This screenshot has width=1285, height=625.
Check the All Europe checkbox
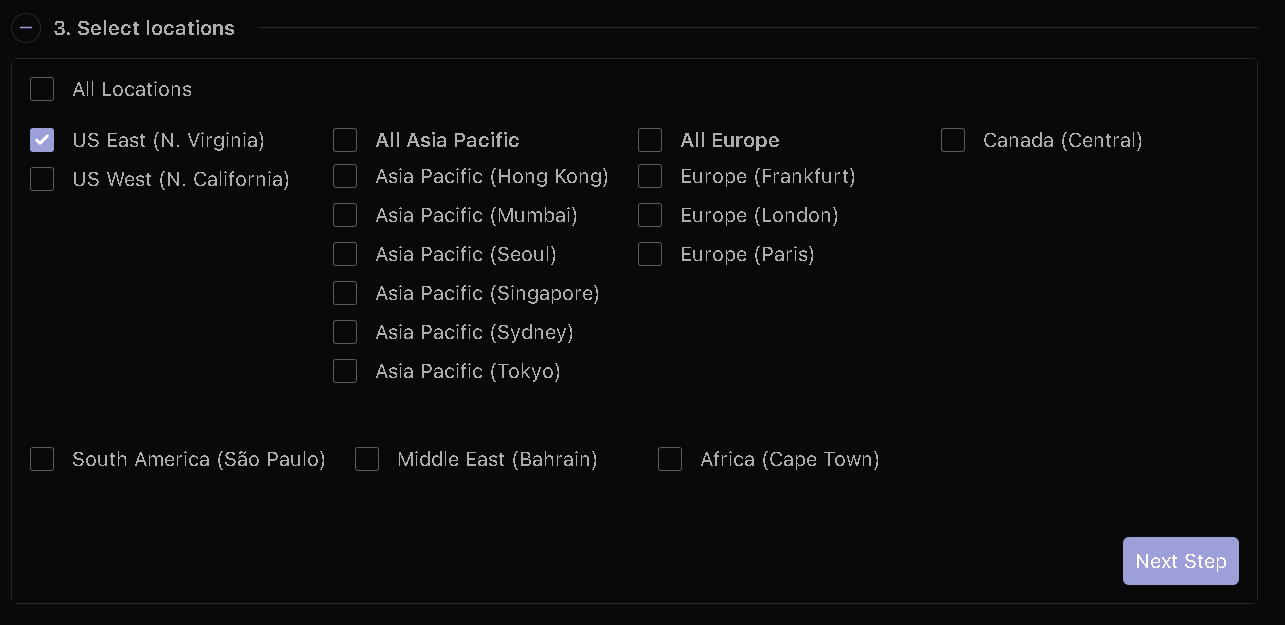tap(650, 140)
